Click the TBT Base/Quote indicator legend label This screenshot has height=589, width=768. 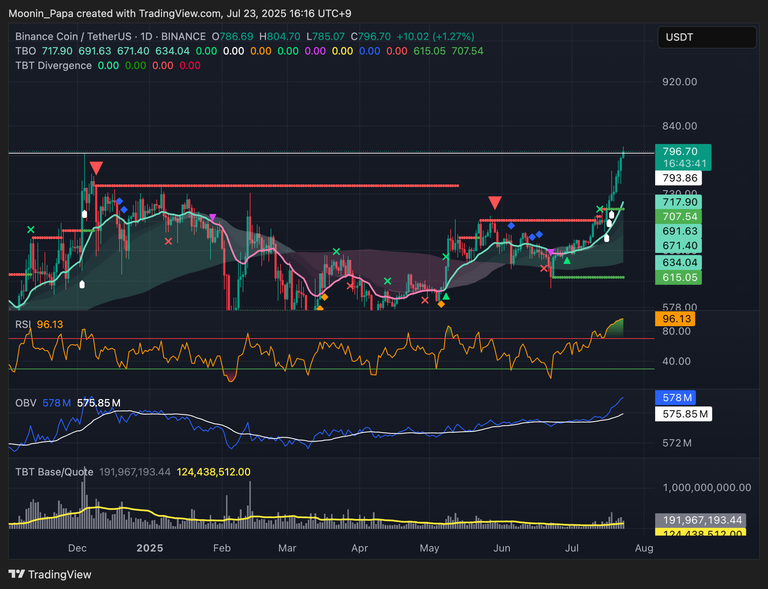pos(54,472)
